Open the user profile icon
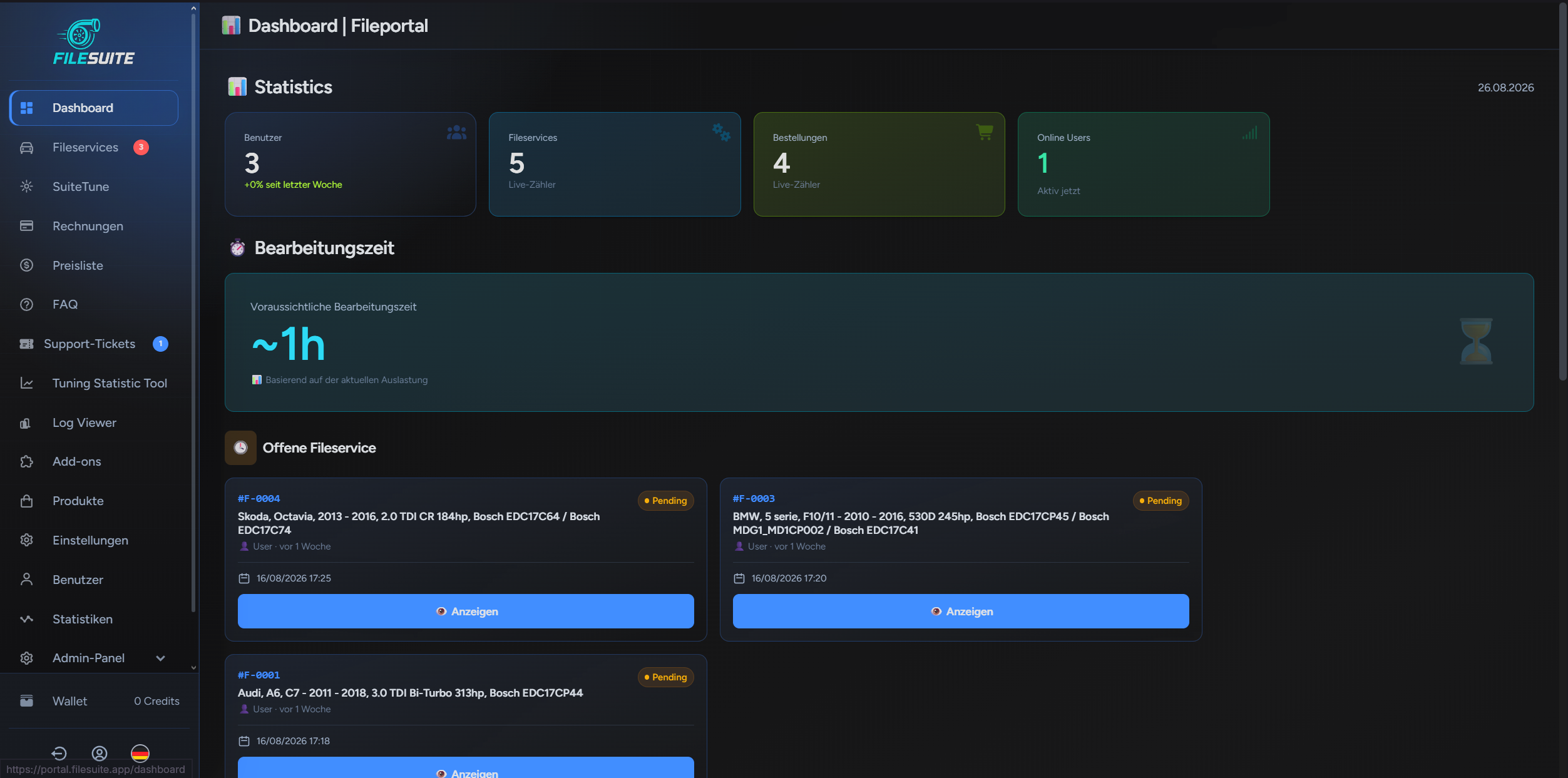Viewport: 1568px width, 778px height. [x=100, y=753]
